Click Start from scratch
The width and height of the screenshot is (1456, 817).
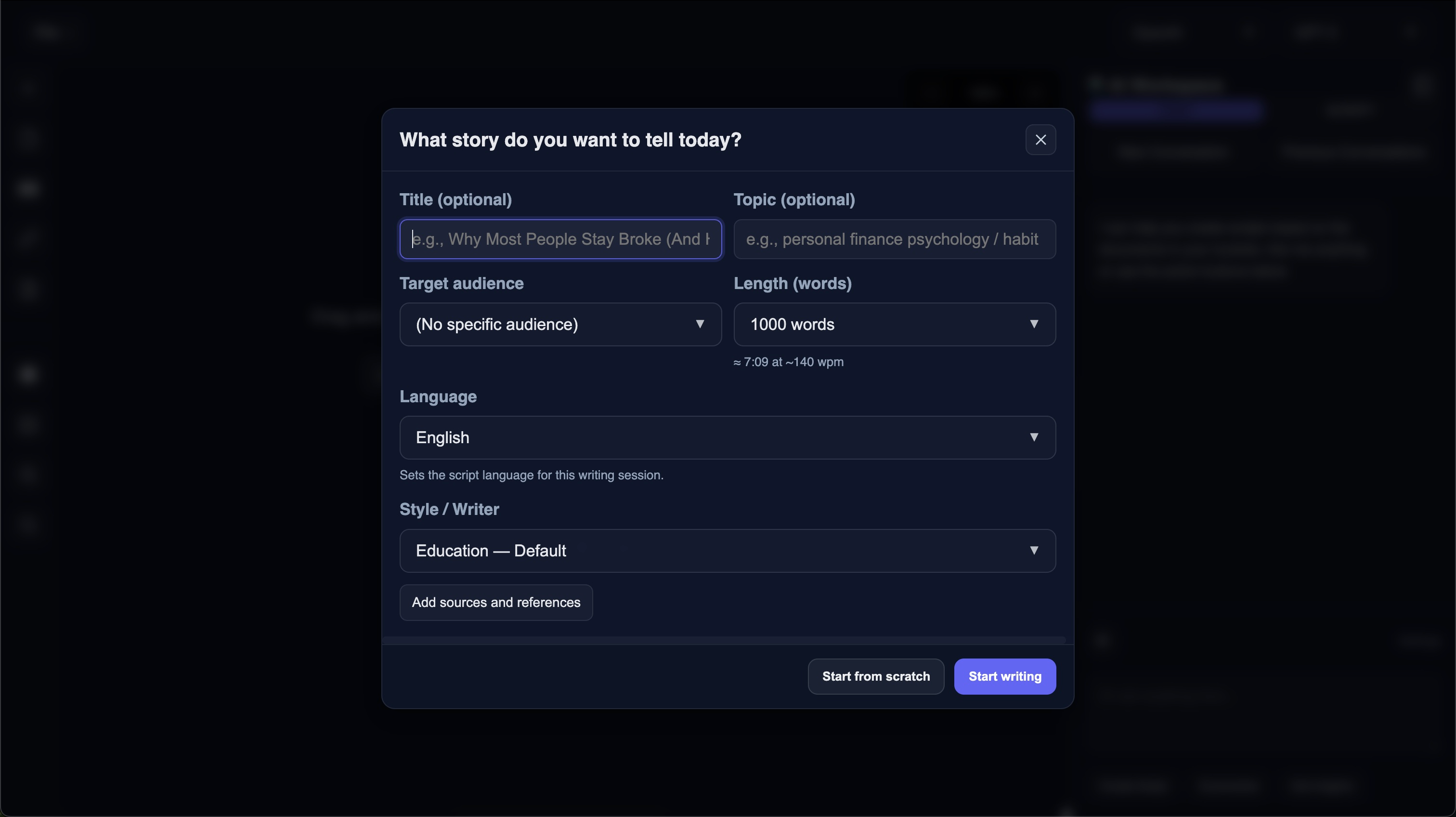[x=875, y=676]
